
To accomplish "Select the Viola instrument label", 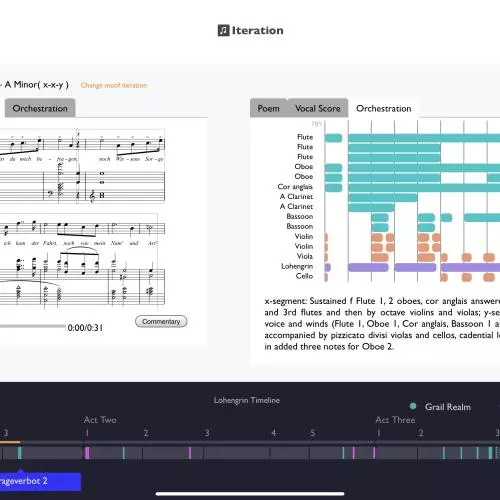I will pos(305,256).
